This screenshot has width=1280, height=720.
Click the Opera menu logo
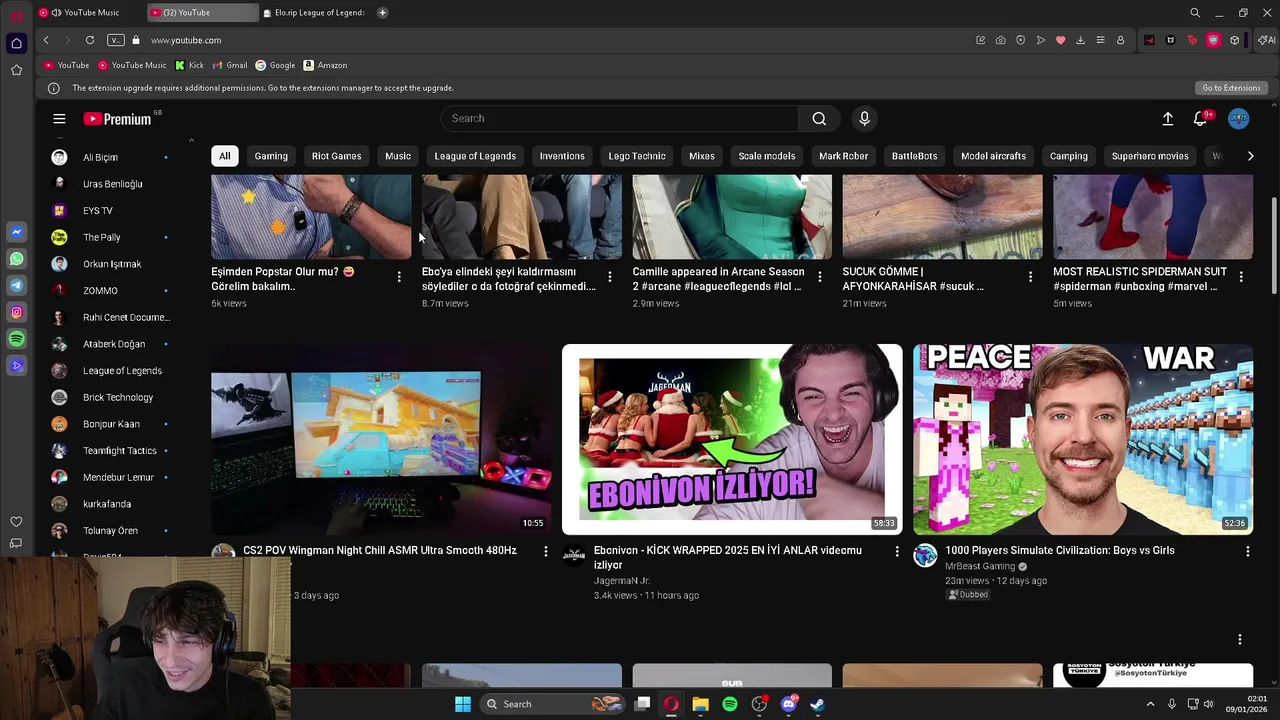(x=16, y=14)
